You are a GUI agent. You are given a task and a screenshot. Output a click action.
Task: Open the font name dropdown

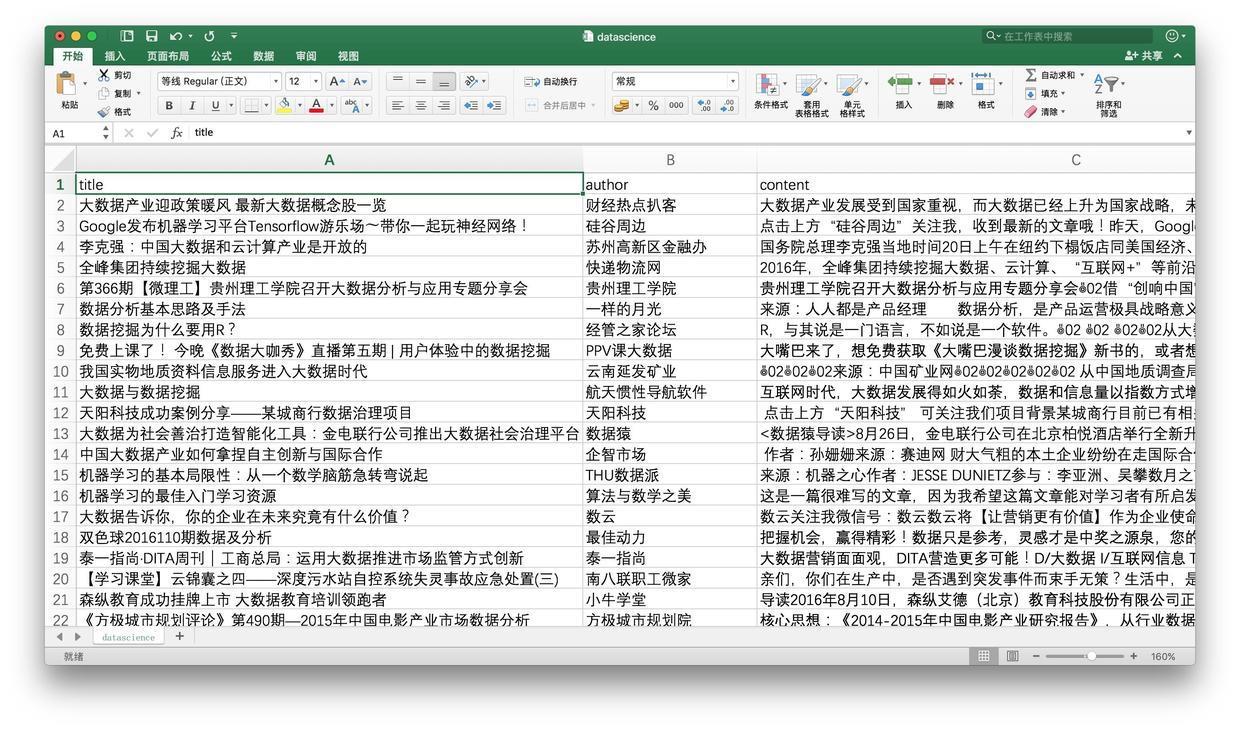click(x=276, y=81)
